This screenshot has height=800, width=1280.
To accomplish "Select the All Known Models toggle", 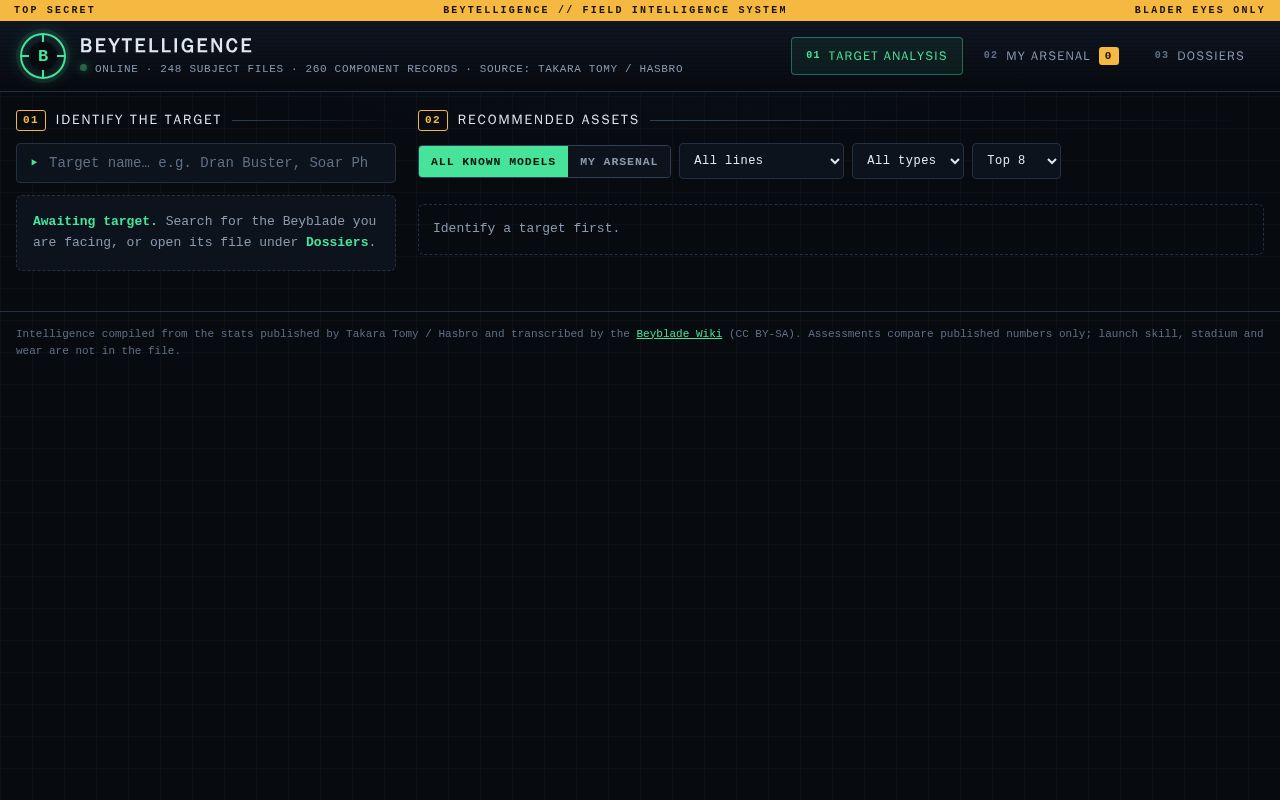I will 493,162.
